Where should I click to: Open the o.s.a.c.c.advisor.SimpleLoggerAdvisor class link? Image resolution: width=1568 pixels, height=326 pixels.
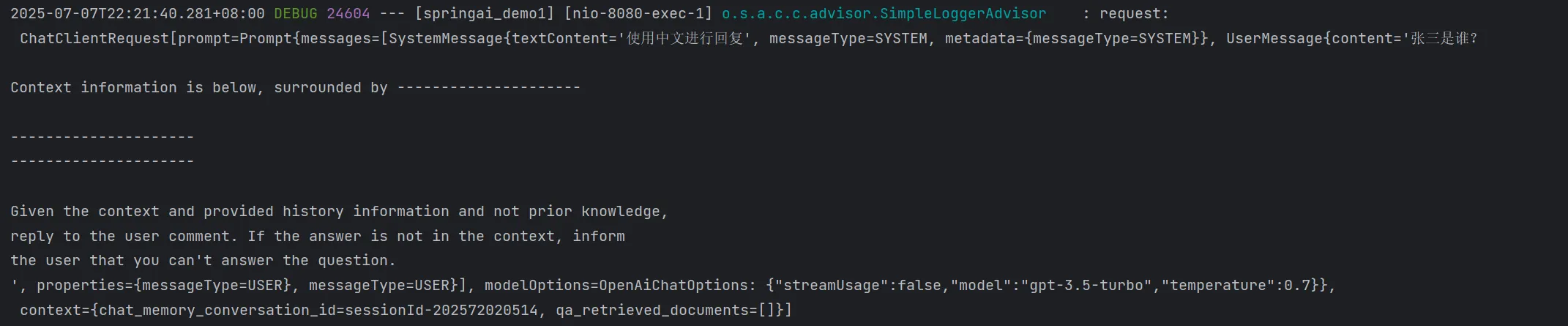pyautogui.click(x=884, y=13)
